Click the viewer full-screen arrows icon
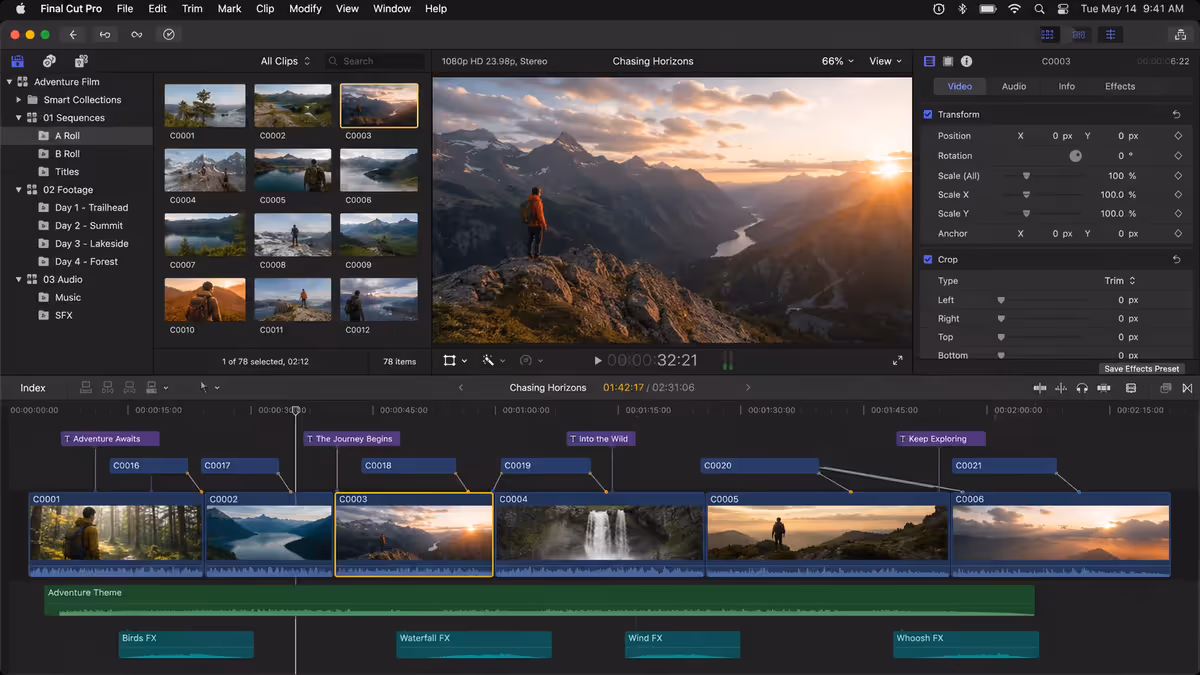Viewport: 1200px width, 675px height. 898,361
